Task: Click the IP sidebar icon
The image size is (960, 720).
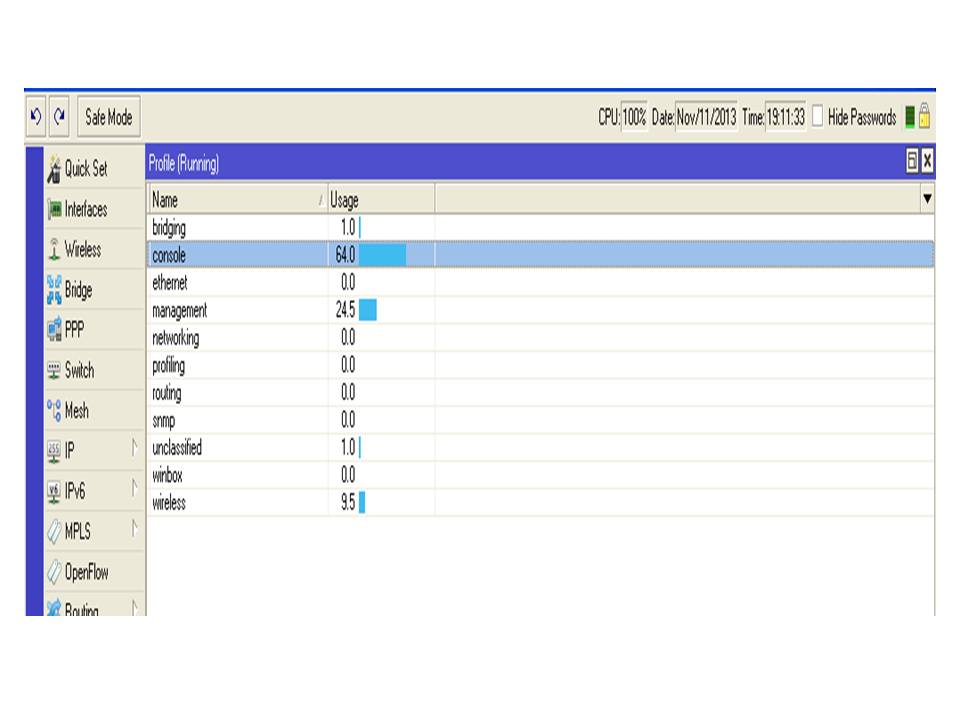Action: (x=54, y=451)
